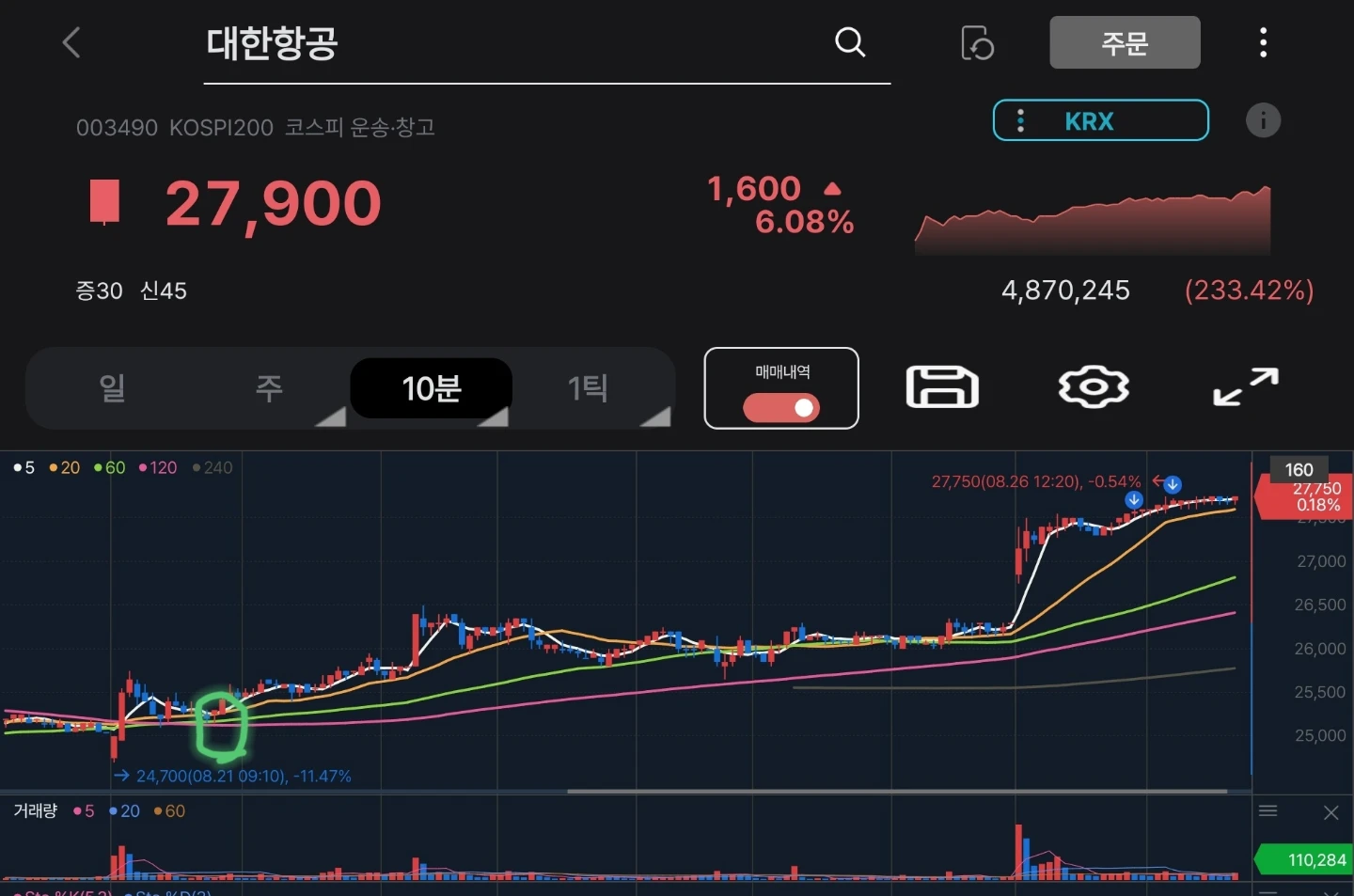Tap the 25,000 price axis label

[1320, 735]
